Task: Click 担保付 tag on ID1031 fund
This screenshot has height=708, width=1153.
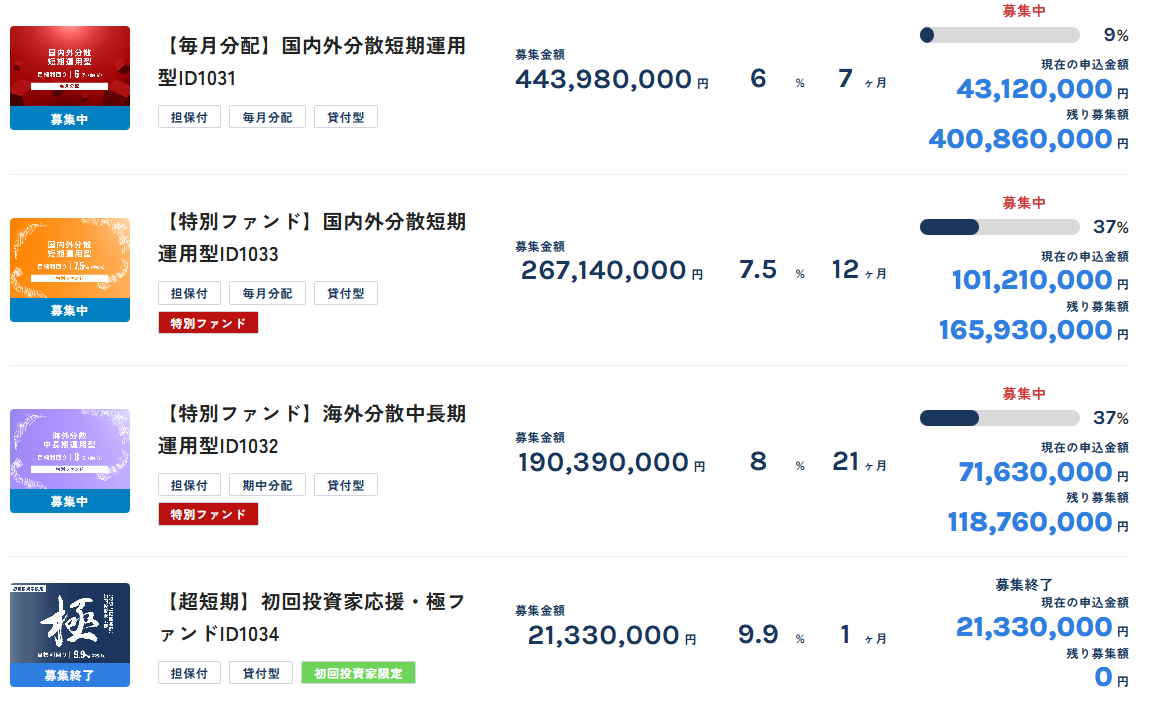Action: pyautogui.click(x=189, y=117)
